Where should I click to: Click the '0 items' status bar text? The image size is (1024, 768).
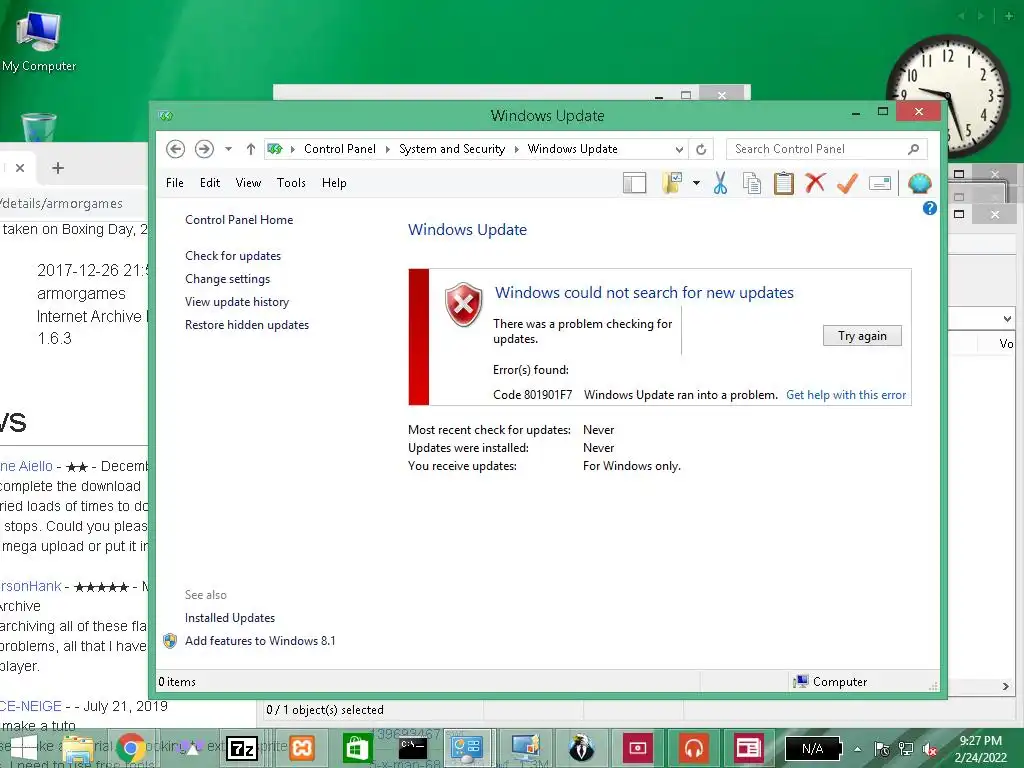click(177, 682)
